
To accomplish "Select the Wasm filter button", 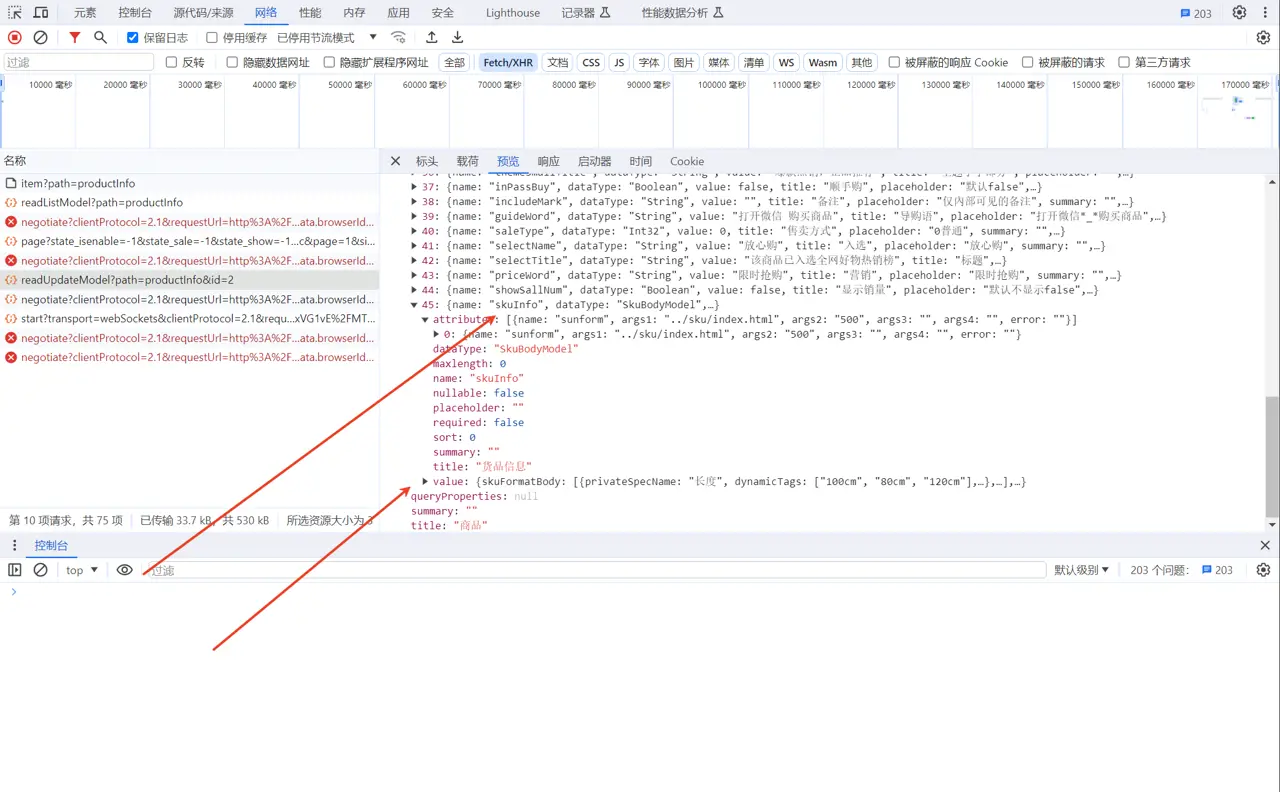I will point(823,62).
